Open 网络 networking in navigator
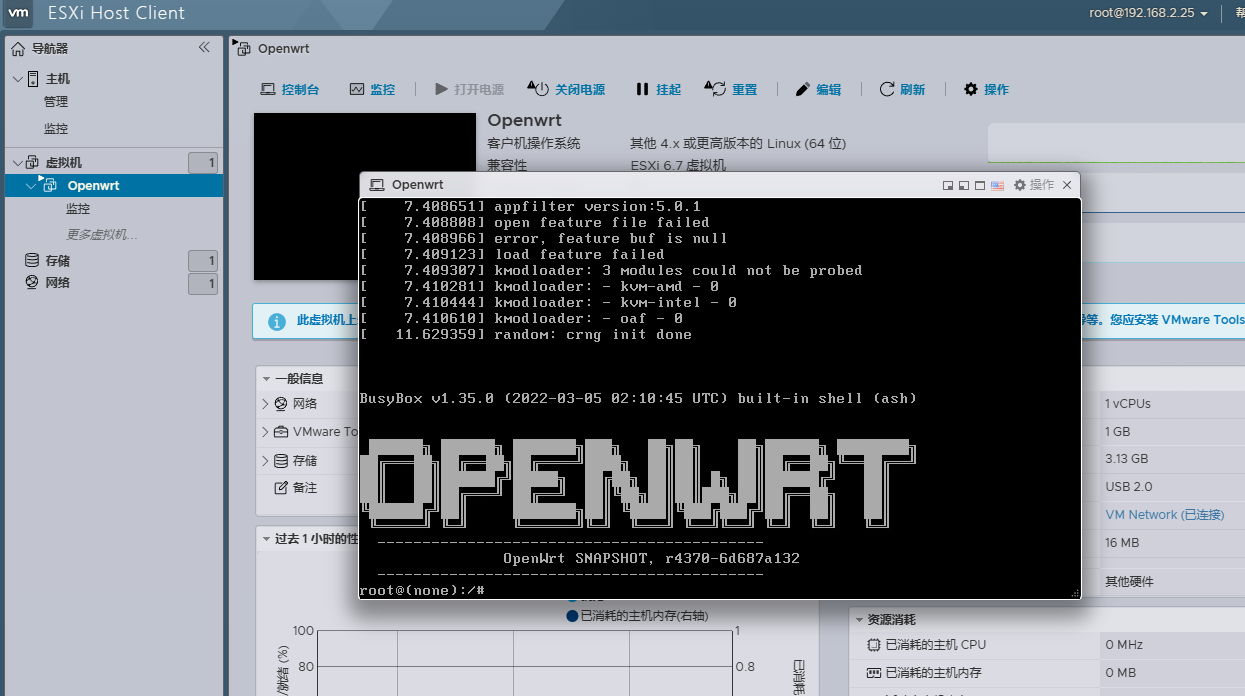Viewport: 1245px width, 696px height. pos(57,283)
